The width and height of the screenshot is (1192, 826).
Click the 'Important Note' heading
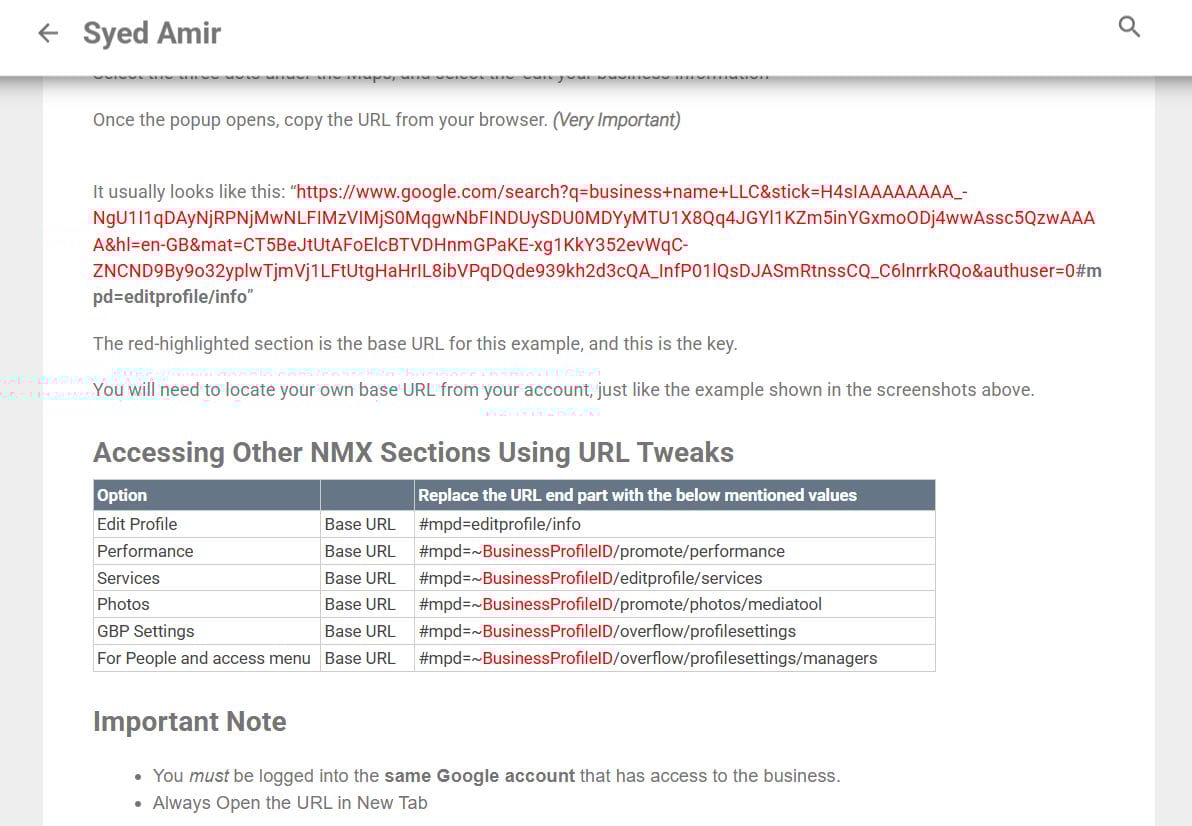point(189,722)
